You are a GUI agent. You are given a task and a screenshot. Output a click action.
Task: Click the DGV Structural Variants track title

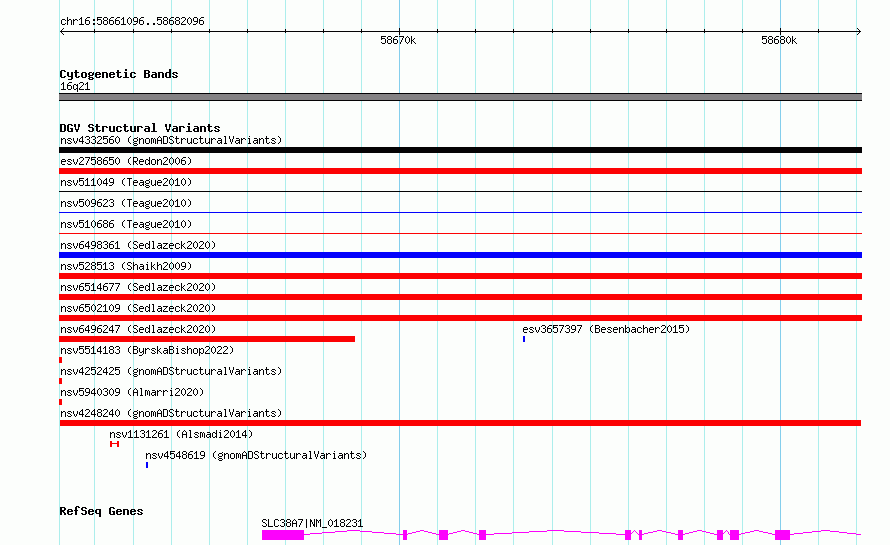(x=140, y=128)
